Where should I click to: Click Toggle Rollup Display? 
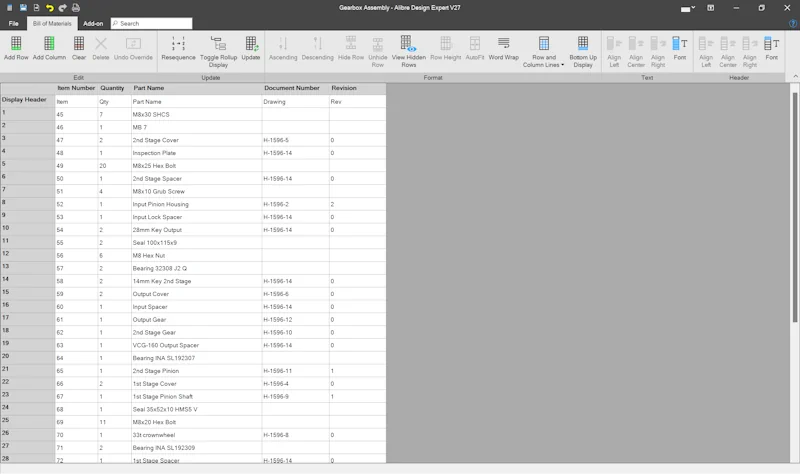pyautogui.click(x=218, y=52)
